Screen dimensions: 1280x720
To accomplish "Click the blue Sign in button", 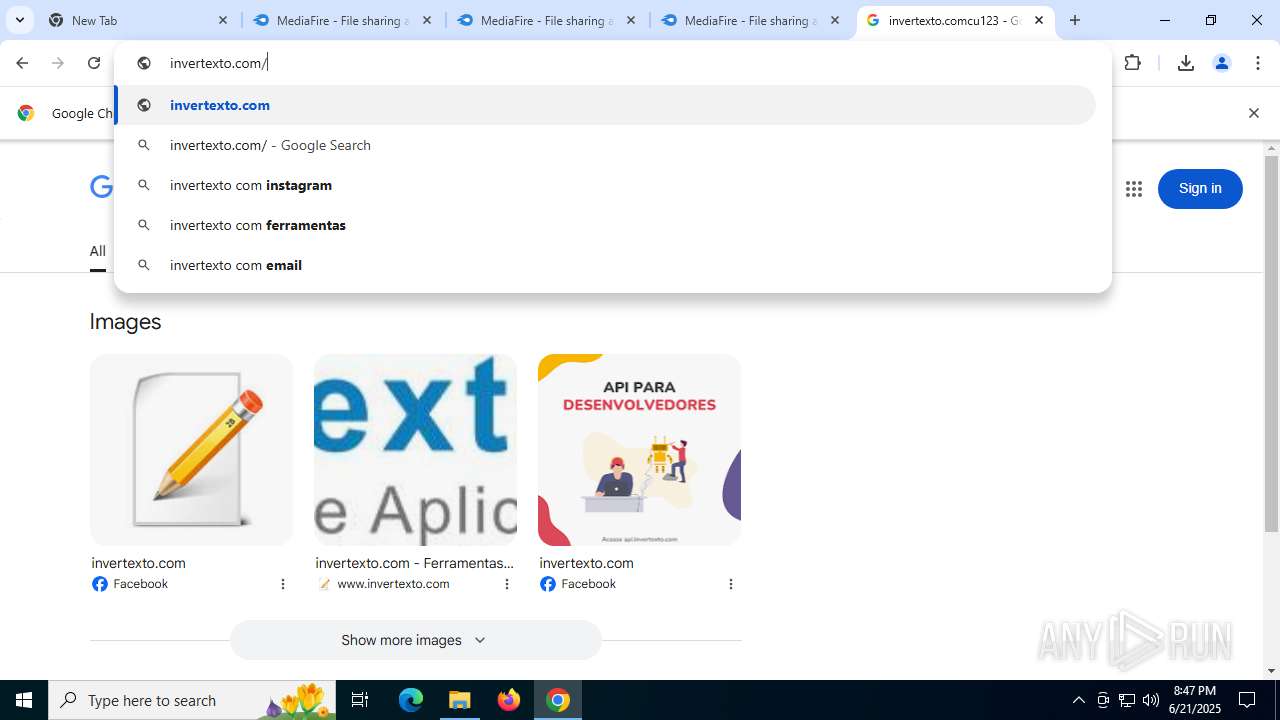I will coord(1200,189).
